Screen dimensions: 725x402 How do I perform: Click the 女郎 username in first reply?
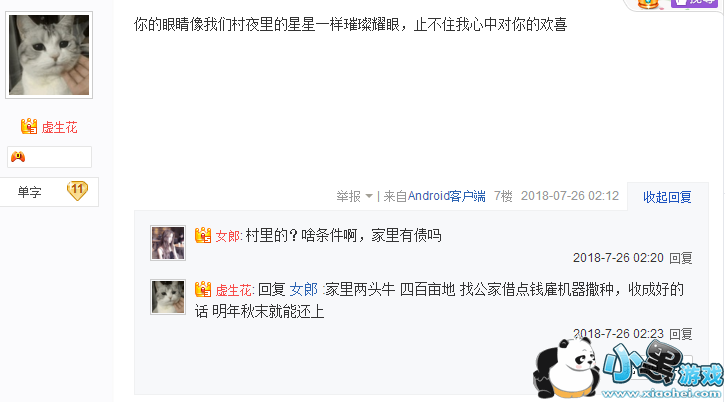click(x=228, y=236)
